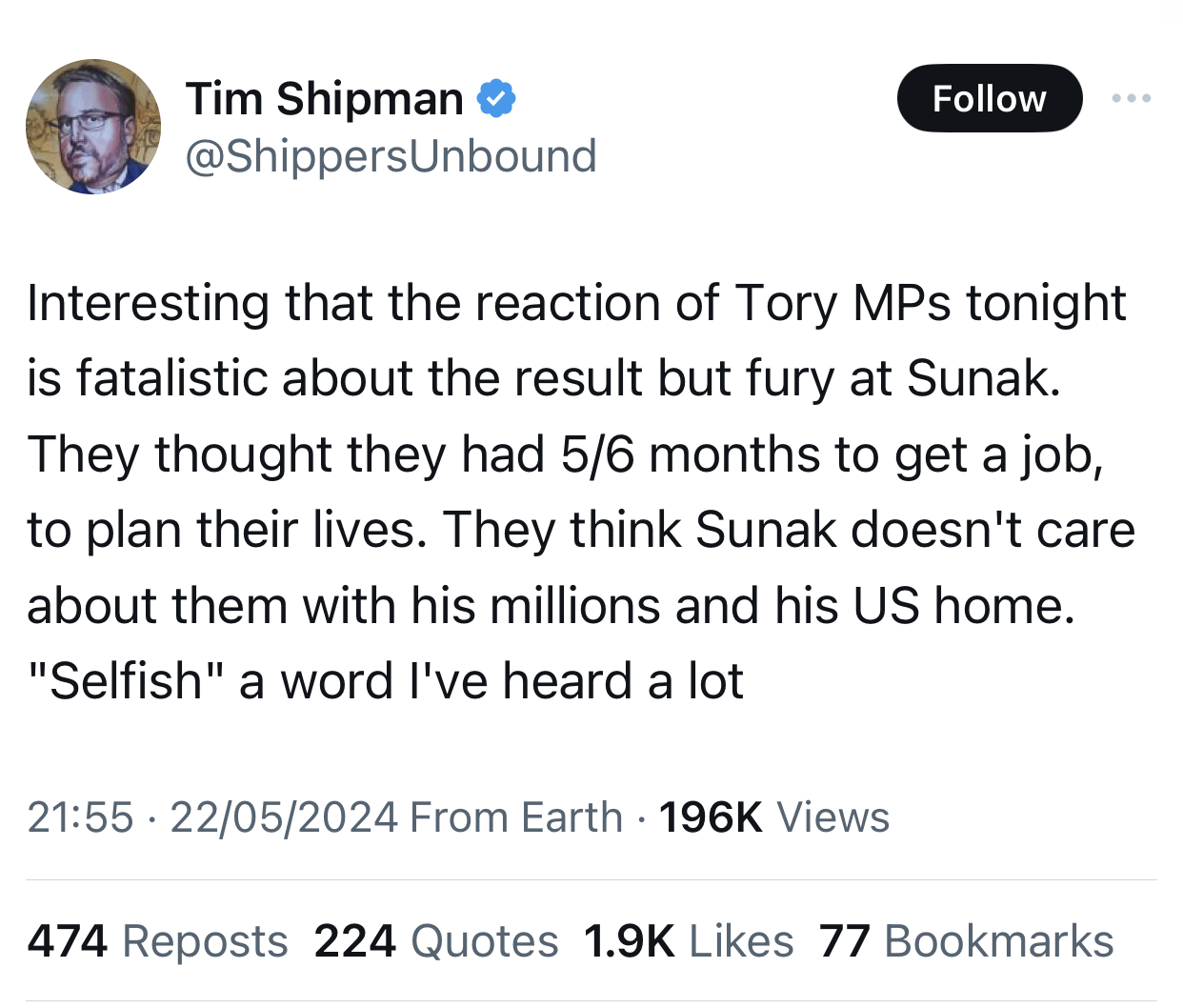Click the tweet line about 5/6 months
1183x1008 pixels.
566,454
